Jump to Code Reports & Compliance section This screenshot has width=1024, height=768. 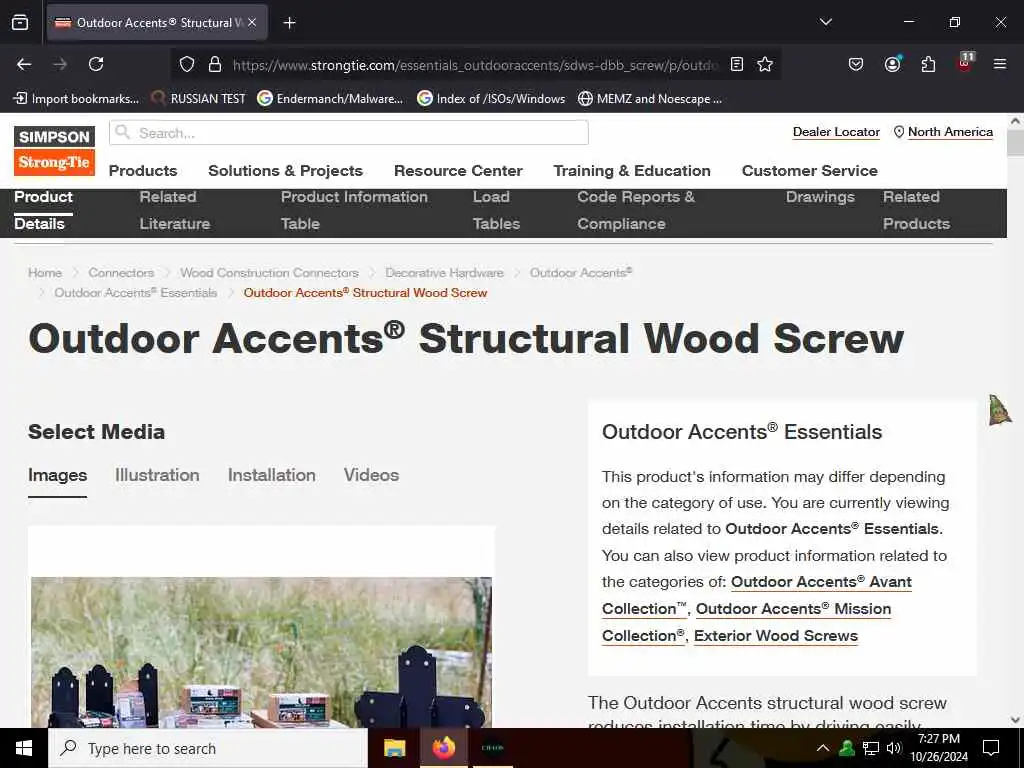coord(635,210)
